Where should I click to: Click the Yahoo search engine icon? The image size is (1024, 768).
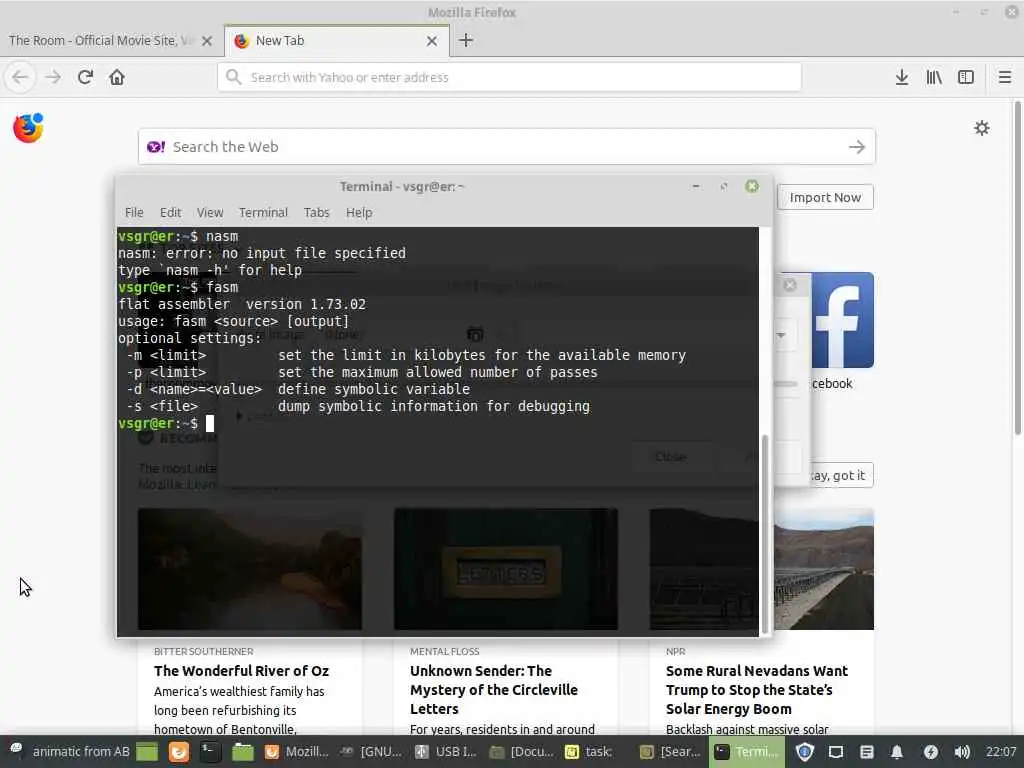point(155,147)
